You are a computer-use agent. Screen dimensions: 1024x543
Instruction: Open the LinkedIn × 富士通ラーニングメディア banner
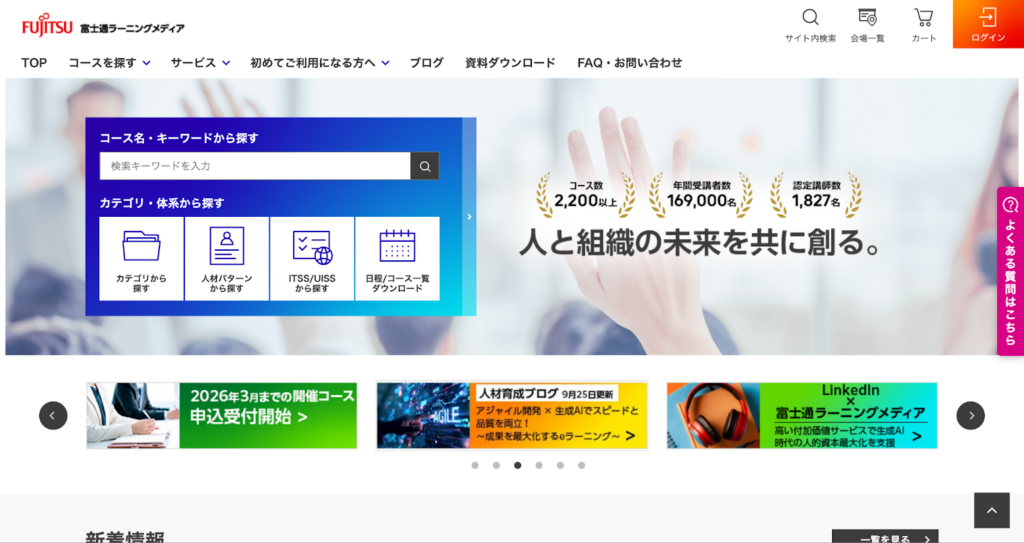point(802,415)
